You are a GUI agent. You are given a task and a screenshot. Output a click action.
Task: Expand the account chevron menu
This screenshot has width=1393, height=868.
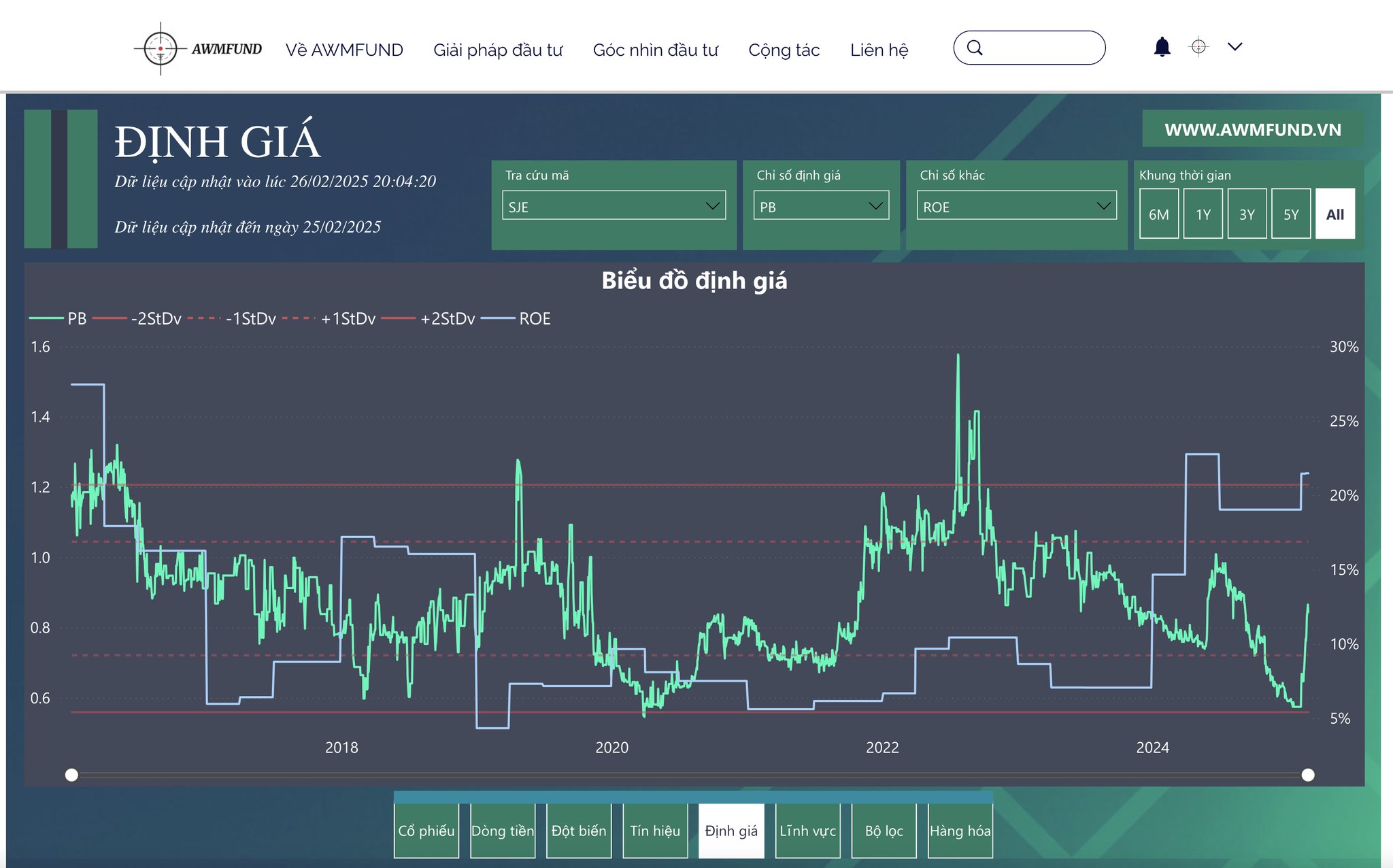[x=1235, y=47]
